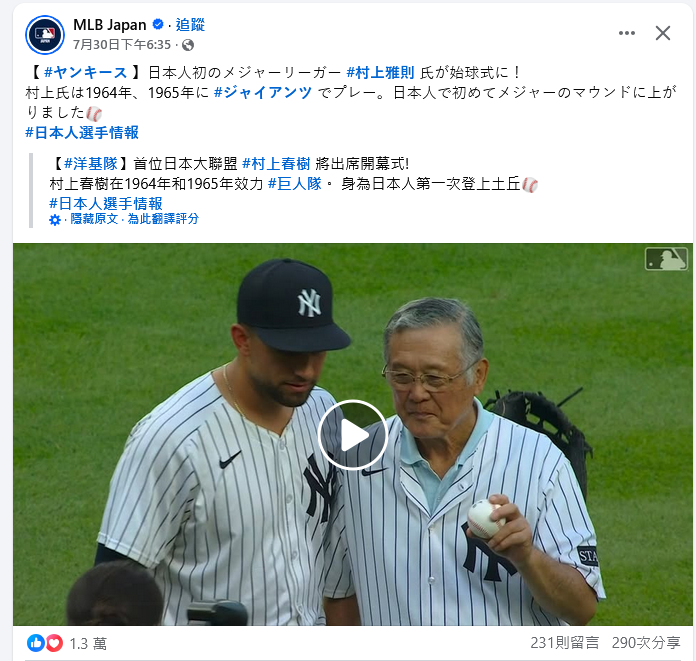Open the #ヤンキース hashtag
The image size is (696, 661).
coord(85,72)
